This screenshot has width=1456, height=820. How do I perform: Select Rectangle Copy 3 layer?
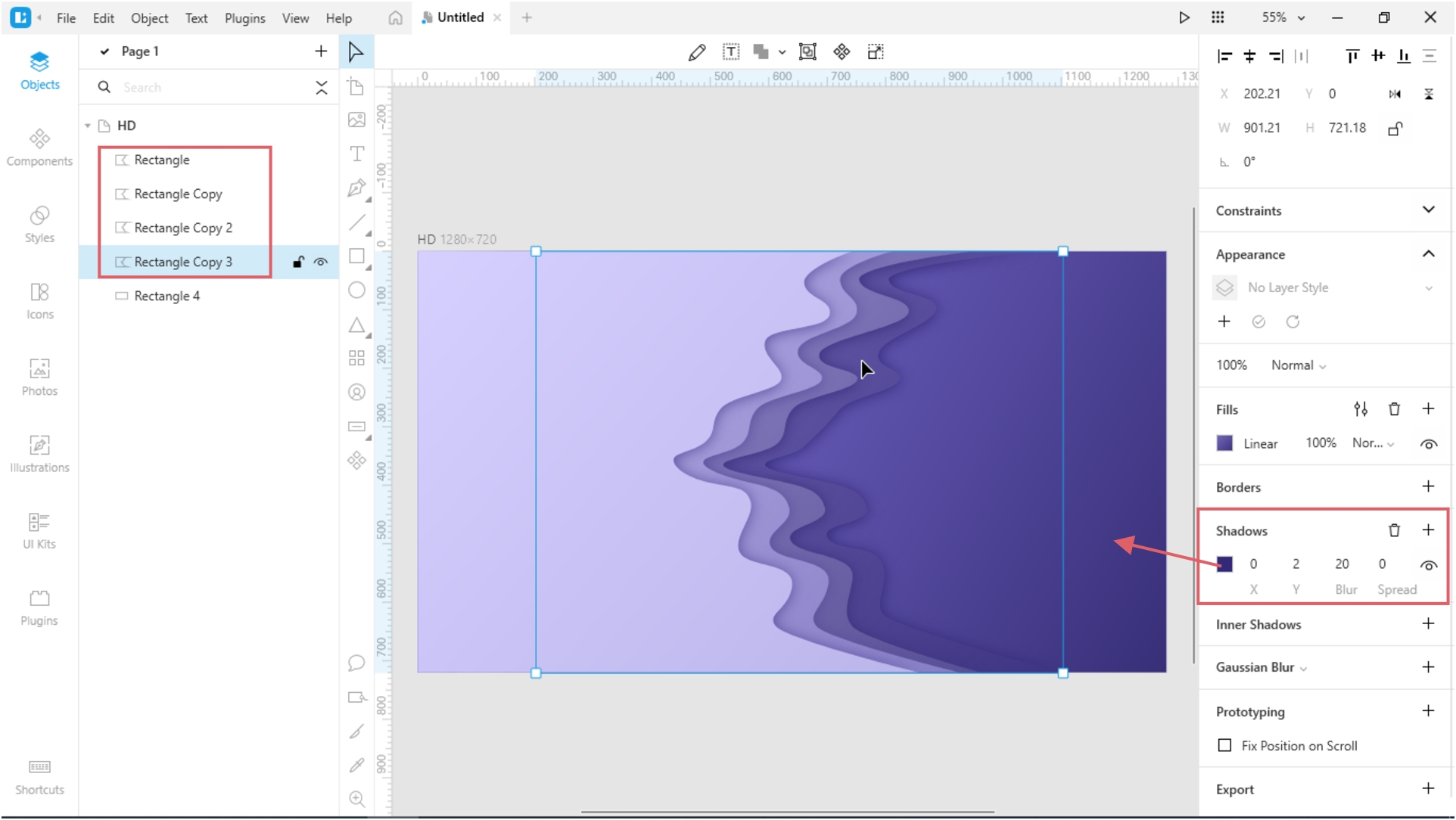(x=183, y=261)
